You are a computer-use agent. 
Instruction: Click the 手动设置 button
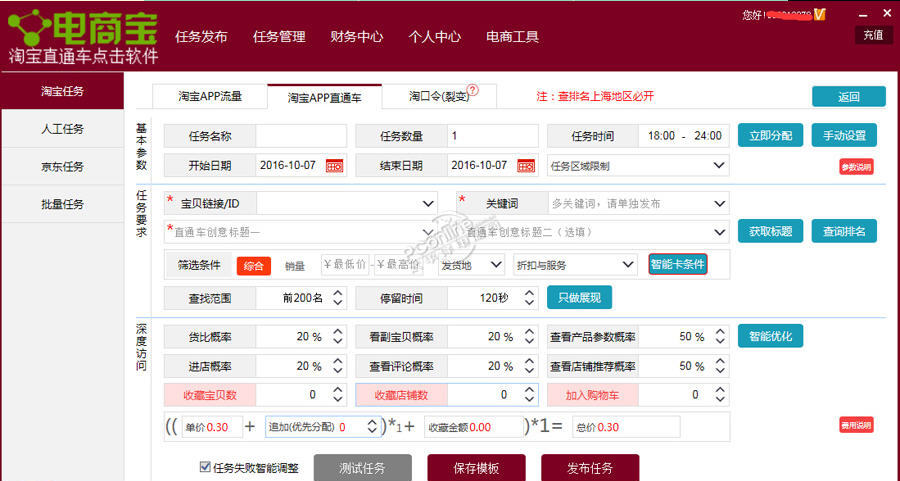[844, 135]
